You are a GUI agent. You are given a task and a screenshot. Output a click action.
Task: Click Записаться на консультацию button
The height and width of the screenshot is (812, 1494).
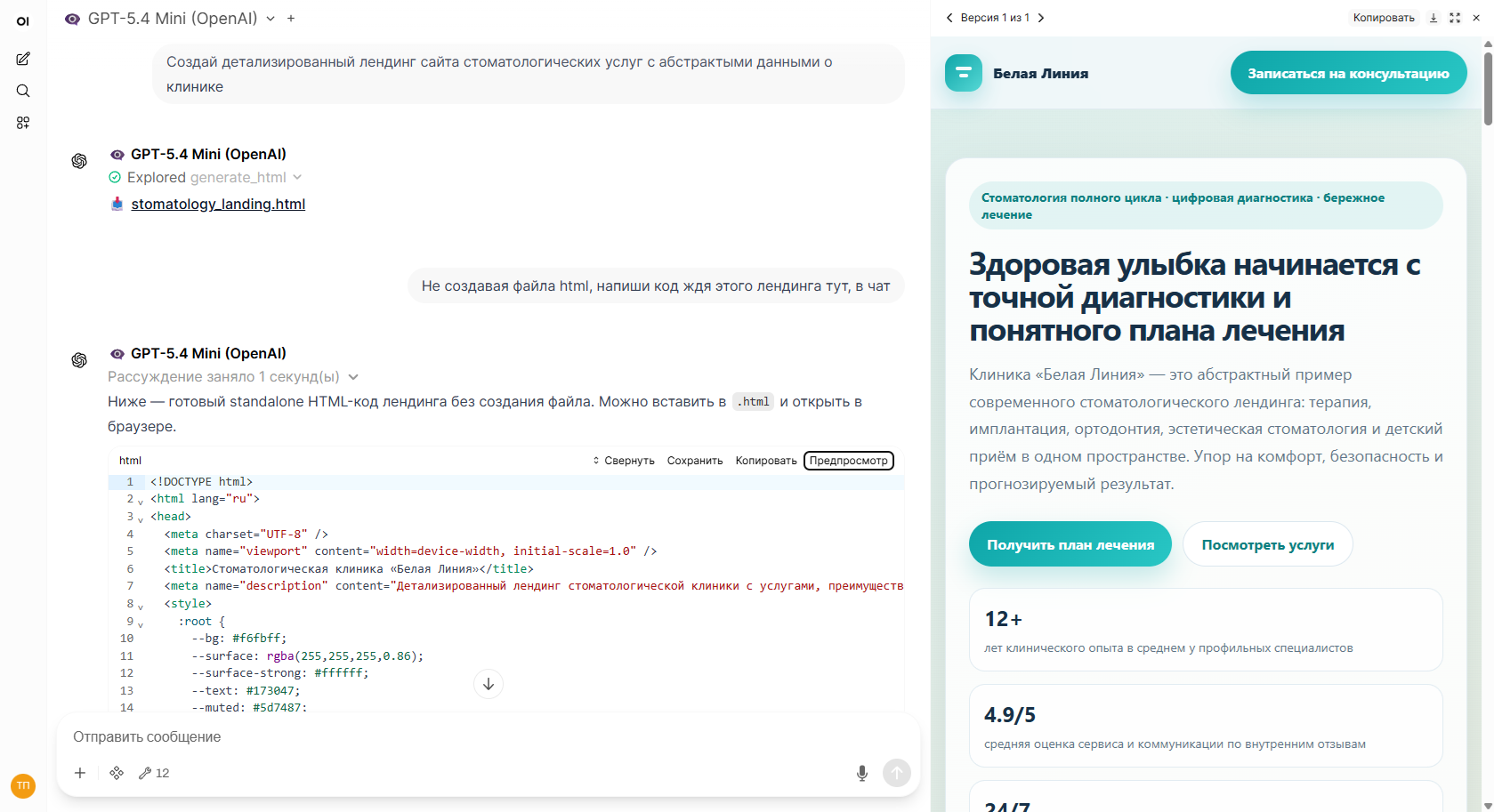coord(1348,73)
